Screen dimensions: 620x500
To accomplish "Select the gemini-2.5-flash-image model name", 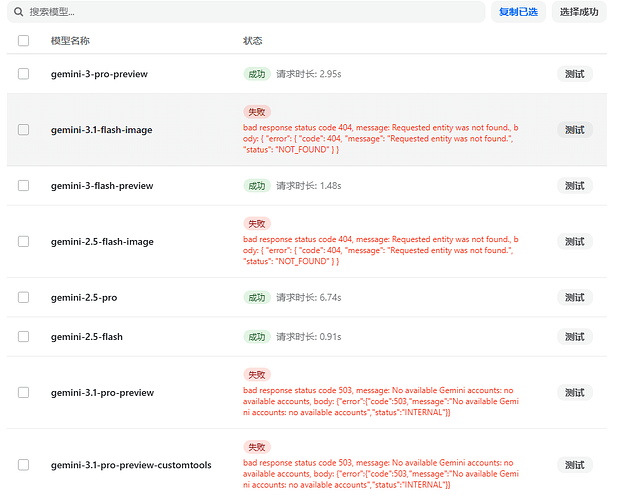I will pyautogui.click(x=102, y=242).
